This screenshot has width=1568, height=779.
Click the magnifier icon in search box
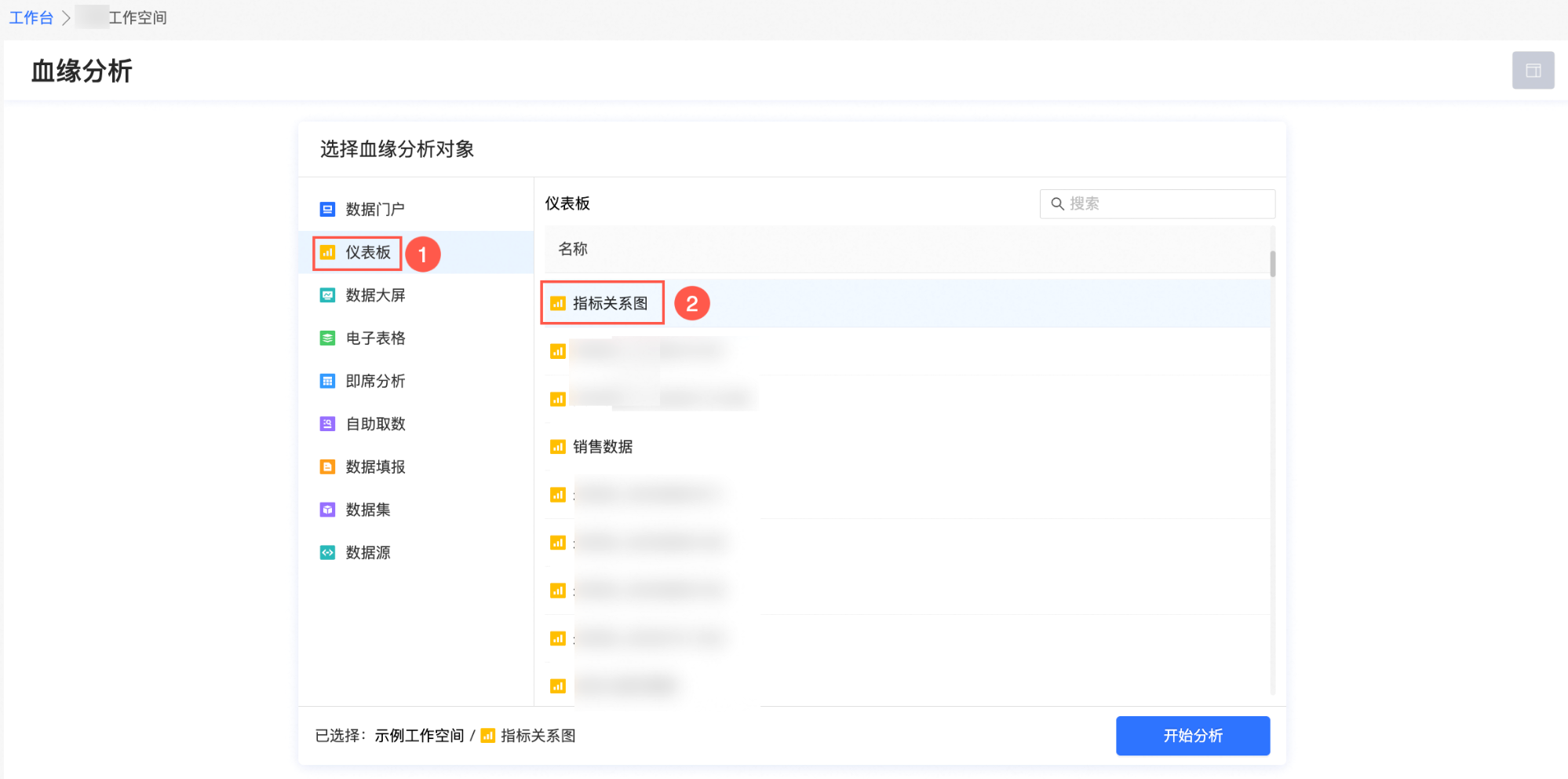(x=1057, y=203)
